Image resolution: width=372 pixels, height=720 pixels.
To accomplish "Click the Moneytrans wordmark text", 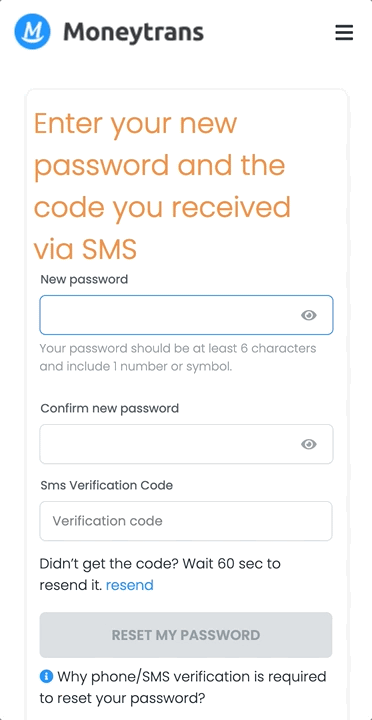I will coord(134,32).
